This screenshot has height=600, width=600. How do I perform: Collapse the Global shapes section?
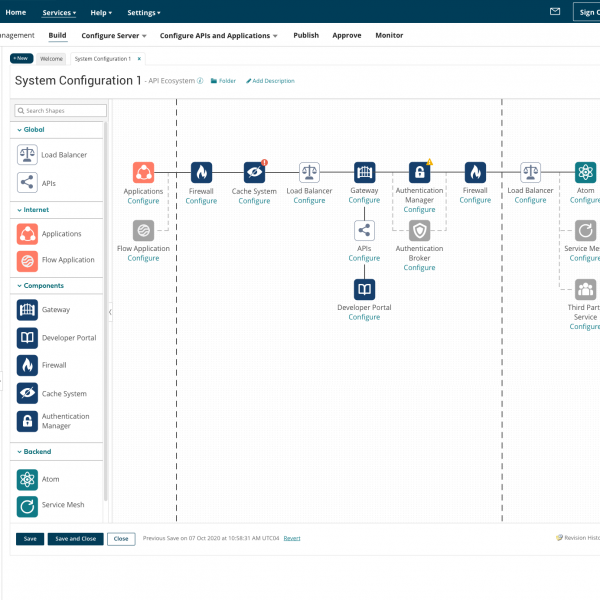(31, 129)
